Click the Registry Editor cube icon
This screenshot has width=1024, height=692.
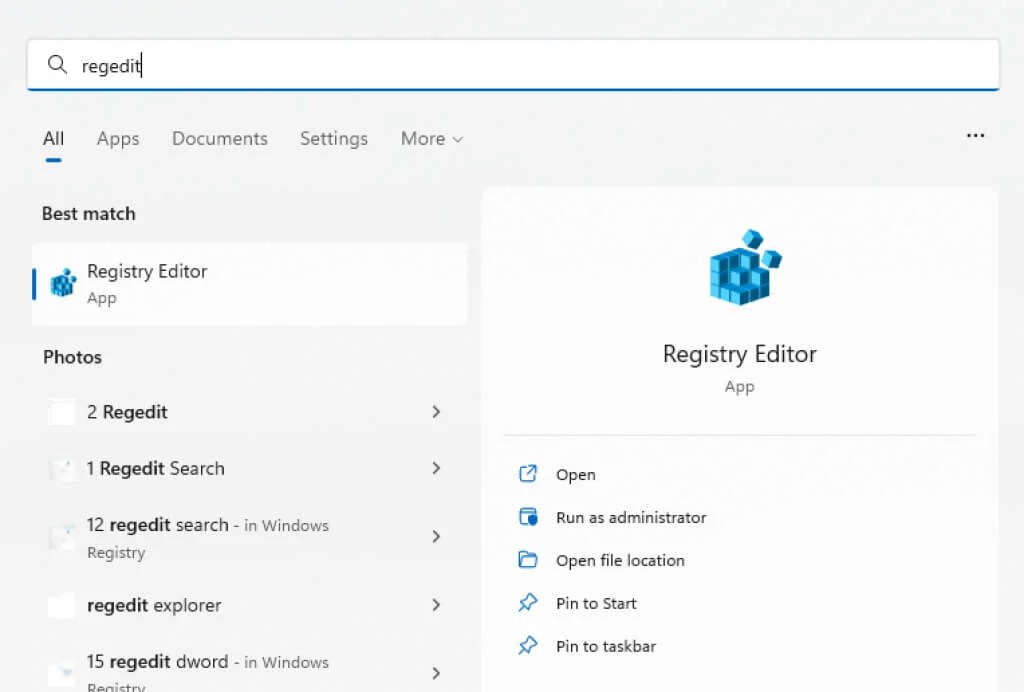[x=740, y=268]
